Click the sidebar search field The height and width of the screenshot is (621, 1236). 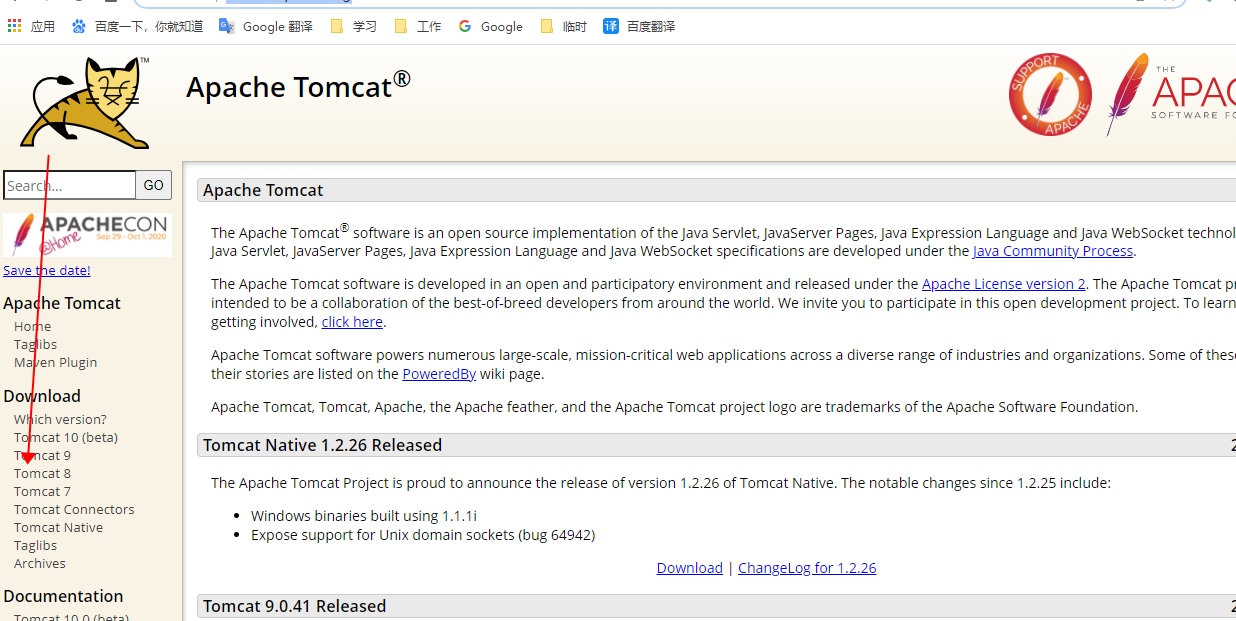coord(69,185)
